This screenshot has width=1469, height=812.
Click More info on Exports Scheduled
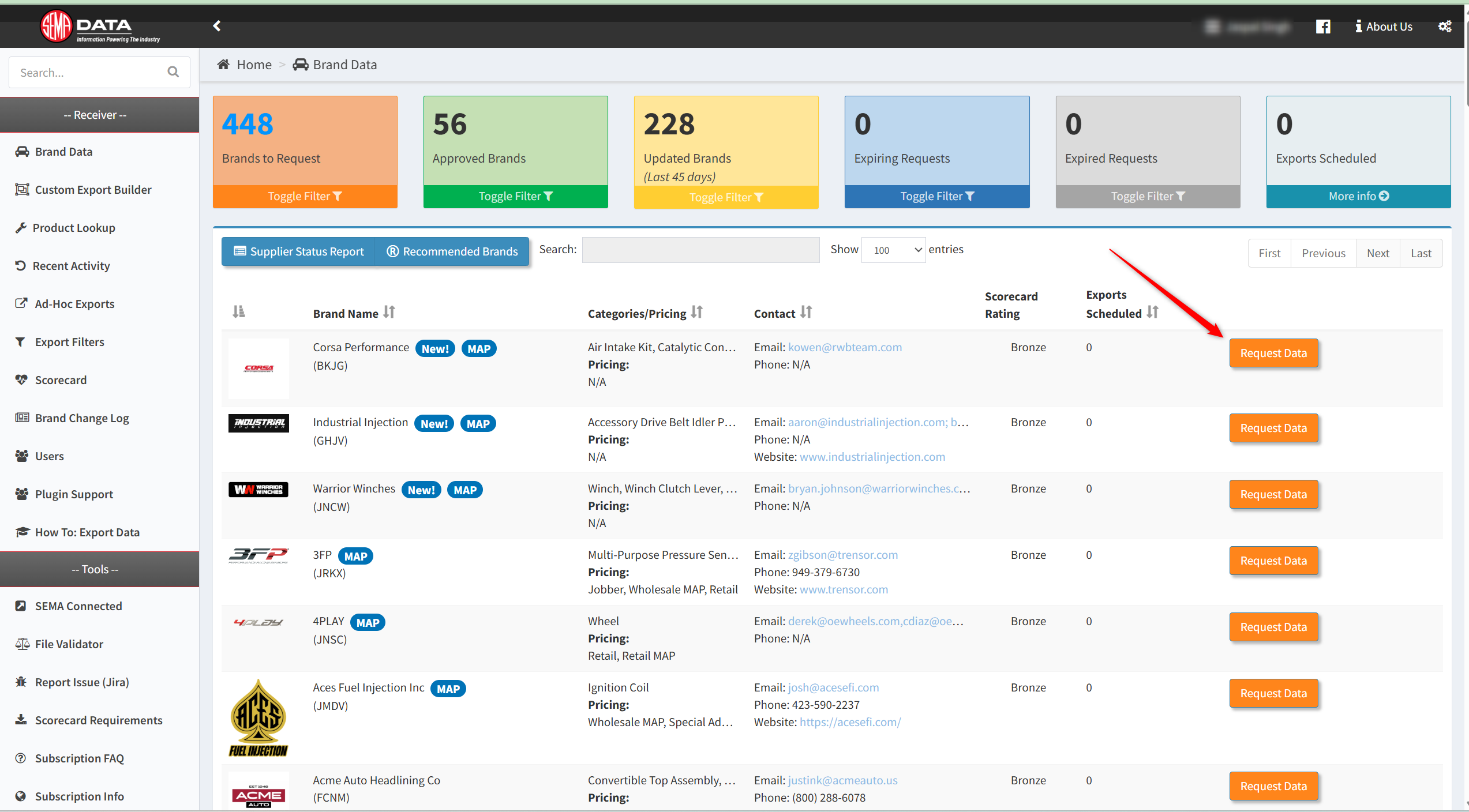pyautogui.click(x=1358, y=197)
